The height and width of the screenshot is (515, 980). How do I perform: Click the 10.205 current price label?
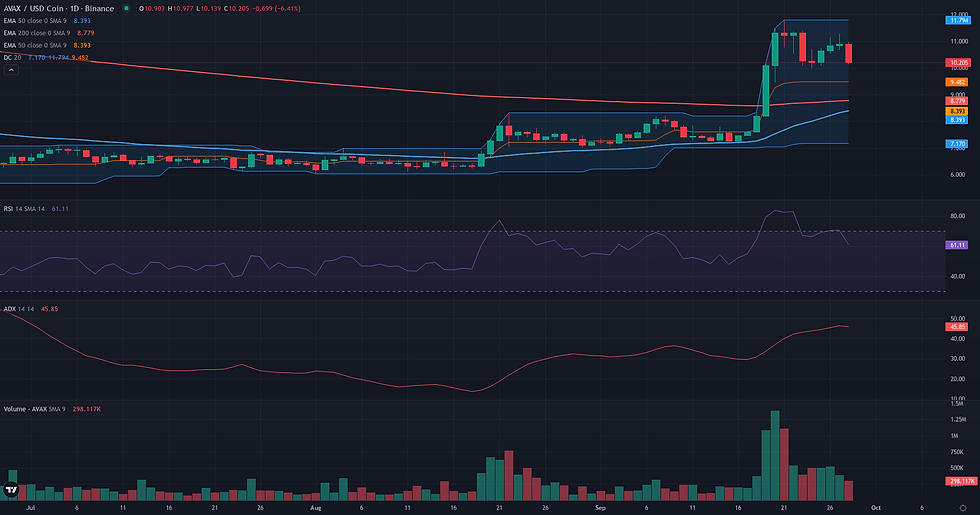click(x=959, y=62)
